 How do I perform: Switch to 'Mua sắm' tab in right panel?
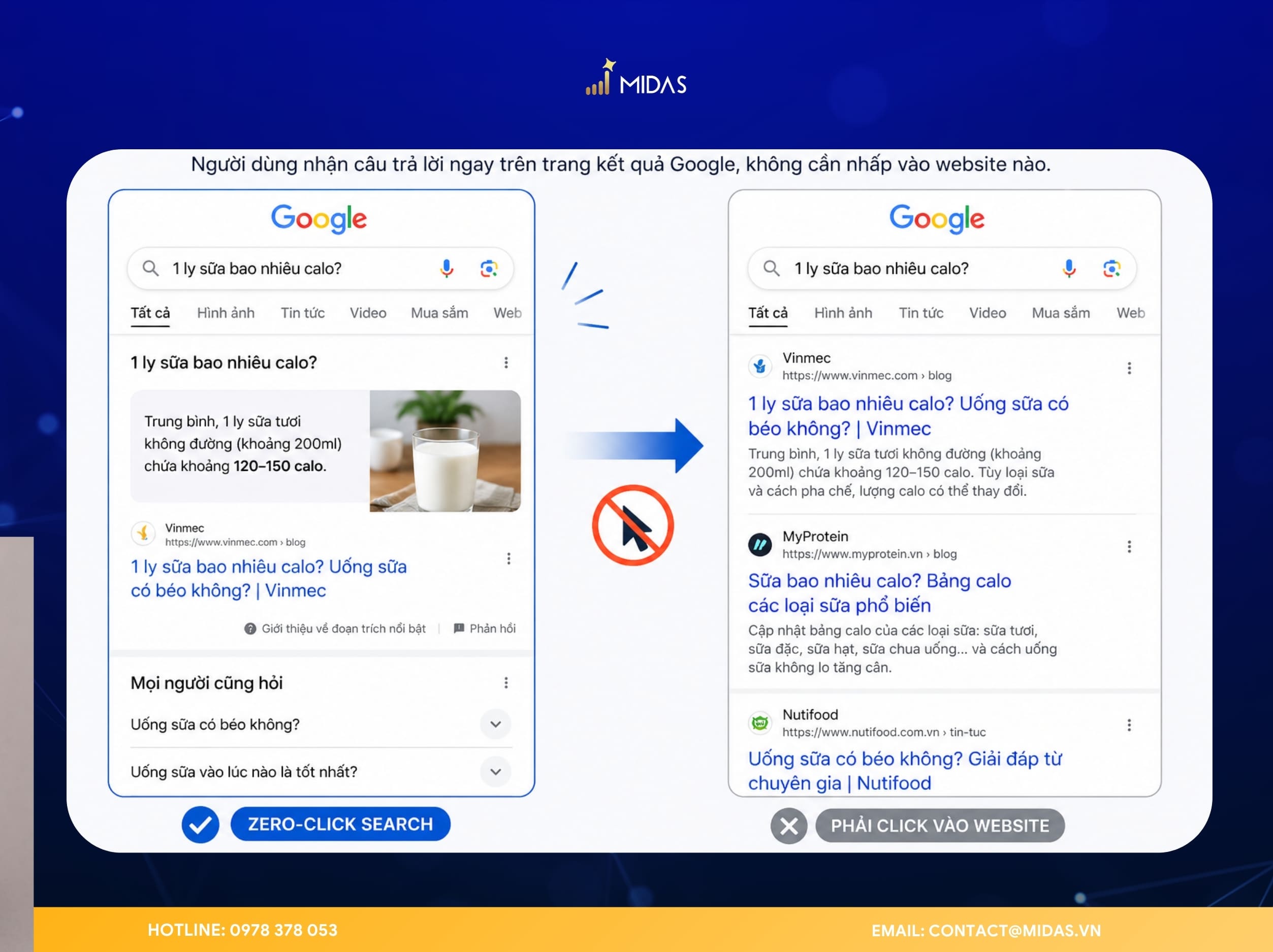click(1061, 313)
